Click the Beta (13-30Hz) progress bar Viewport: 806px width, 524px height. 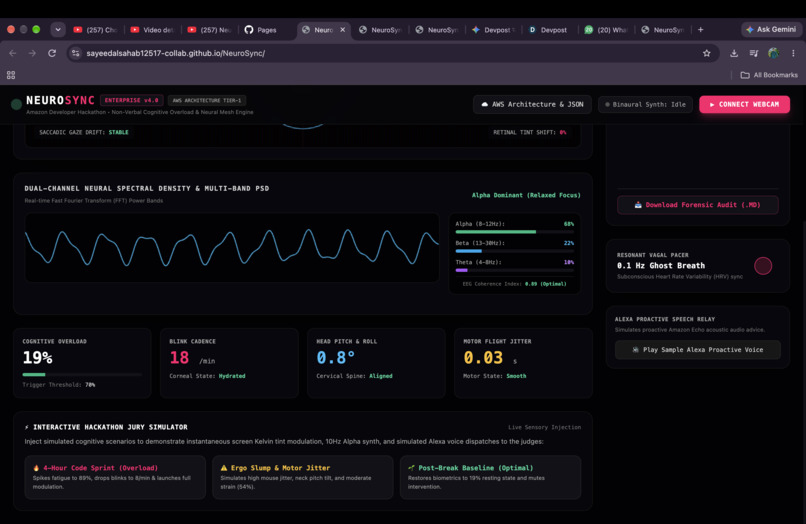(515, 251)
